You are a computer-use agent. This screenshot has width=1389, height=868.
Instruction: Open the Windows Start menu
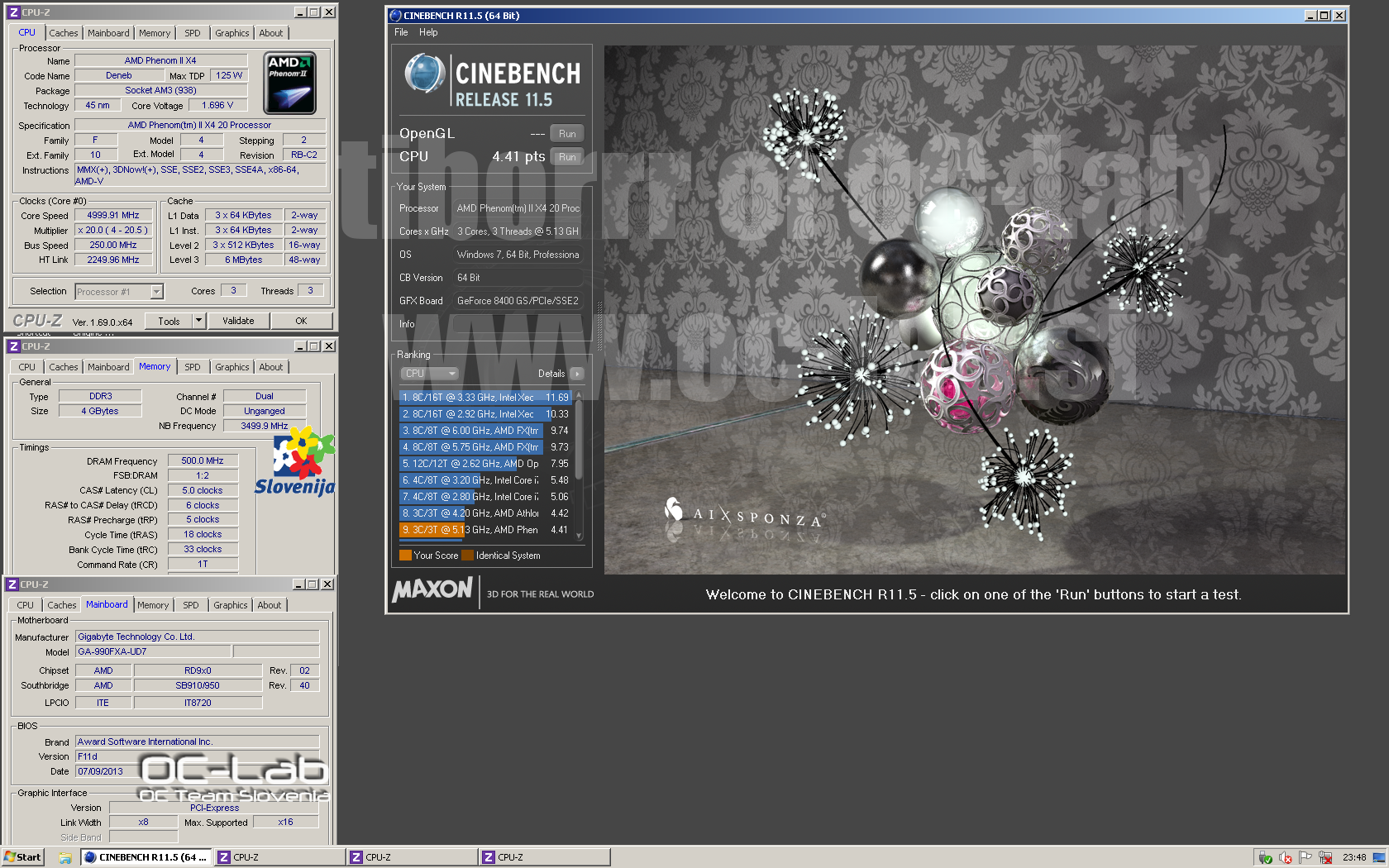pos(22,857)
